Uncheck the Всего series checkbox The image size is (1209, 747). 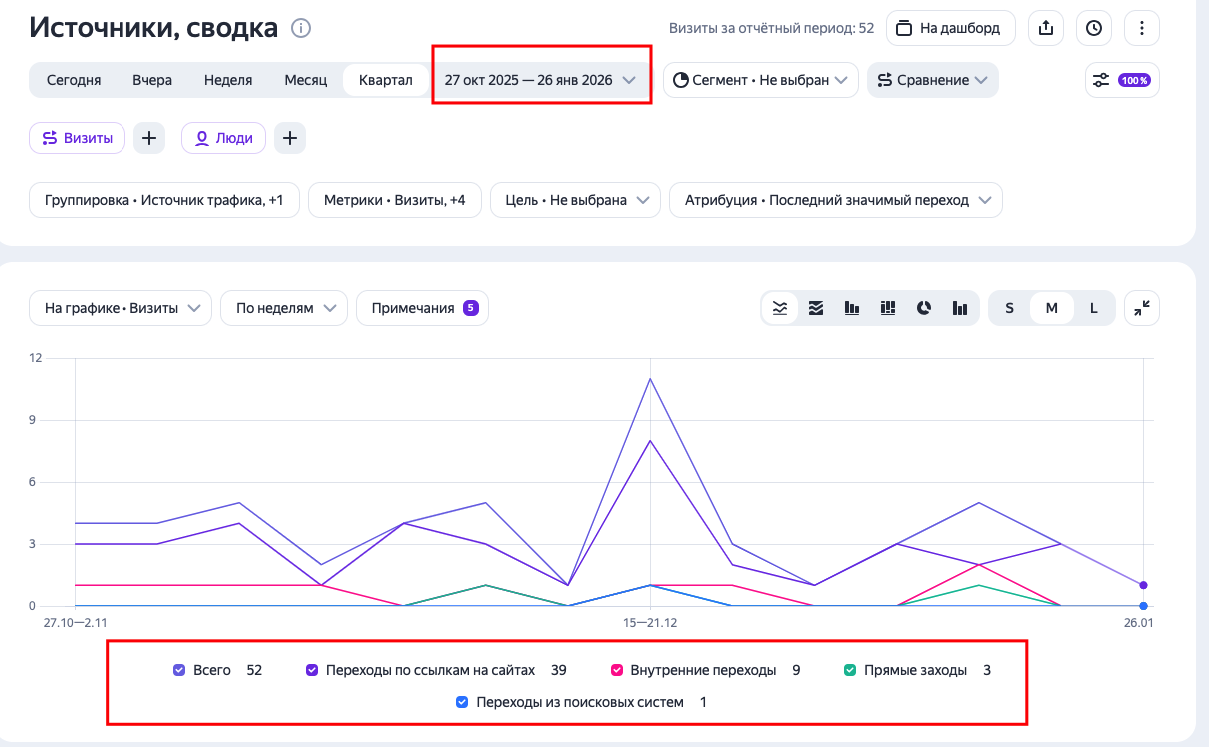pos(179,670)
